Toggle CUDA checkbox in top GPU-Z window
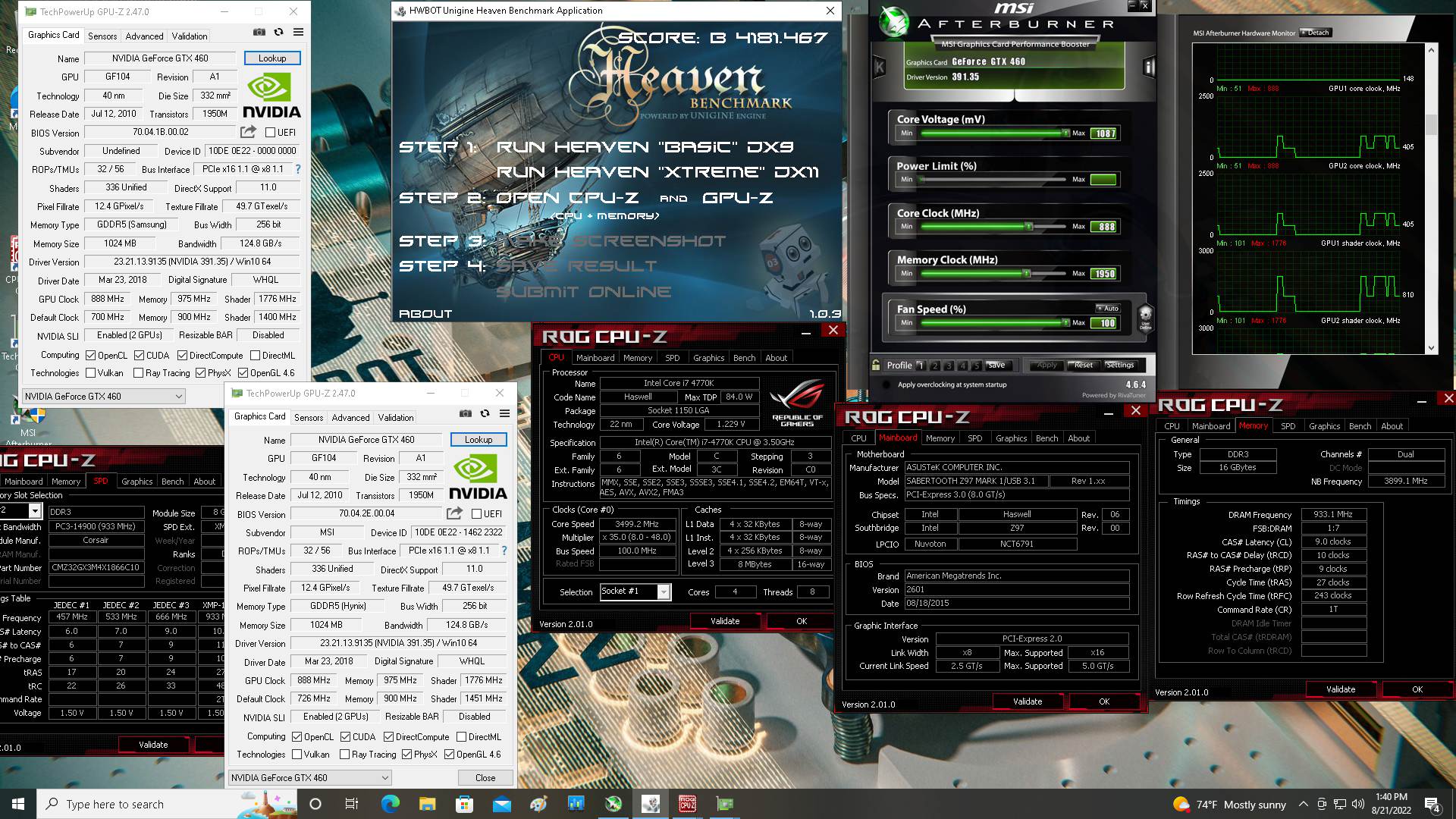 click(x=139, y=356)
